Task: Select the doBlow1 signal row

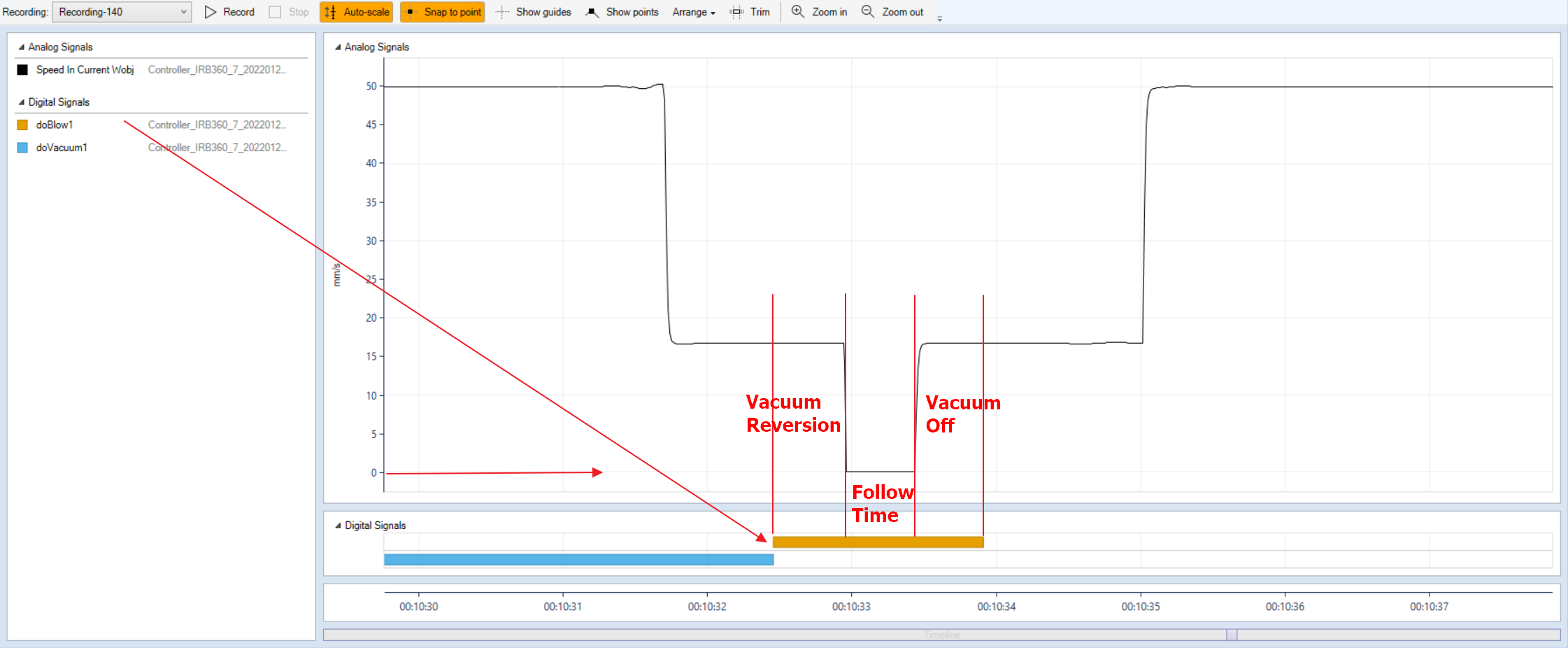Action: (162, 125)
